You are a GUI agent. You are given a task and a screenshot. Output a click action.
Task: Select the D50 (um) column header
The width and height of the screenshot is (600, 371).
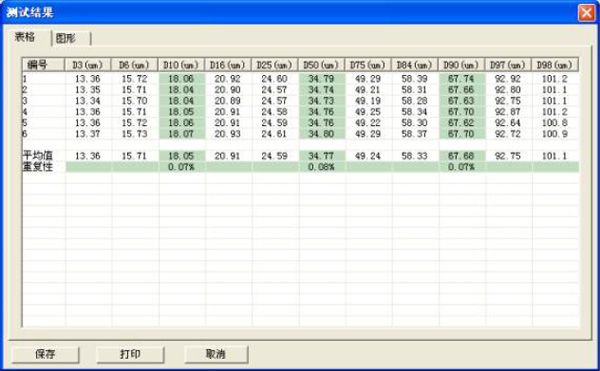tap(321, 65)
